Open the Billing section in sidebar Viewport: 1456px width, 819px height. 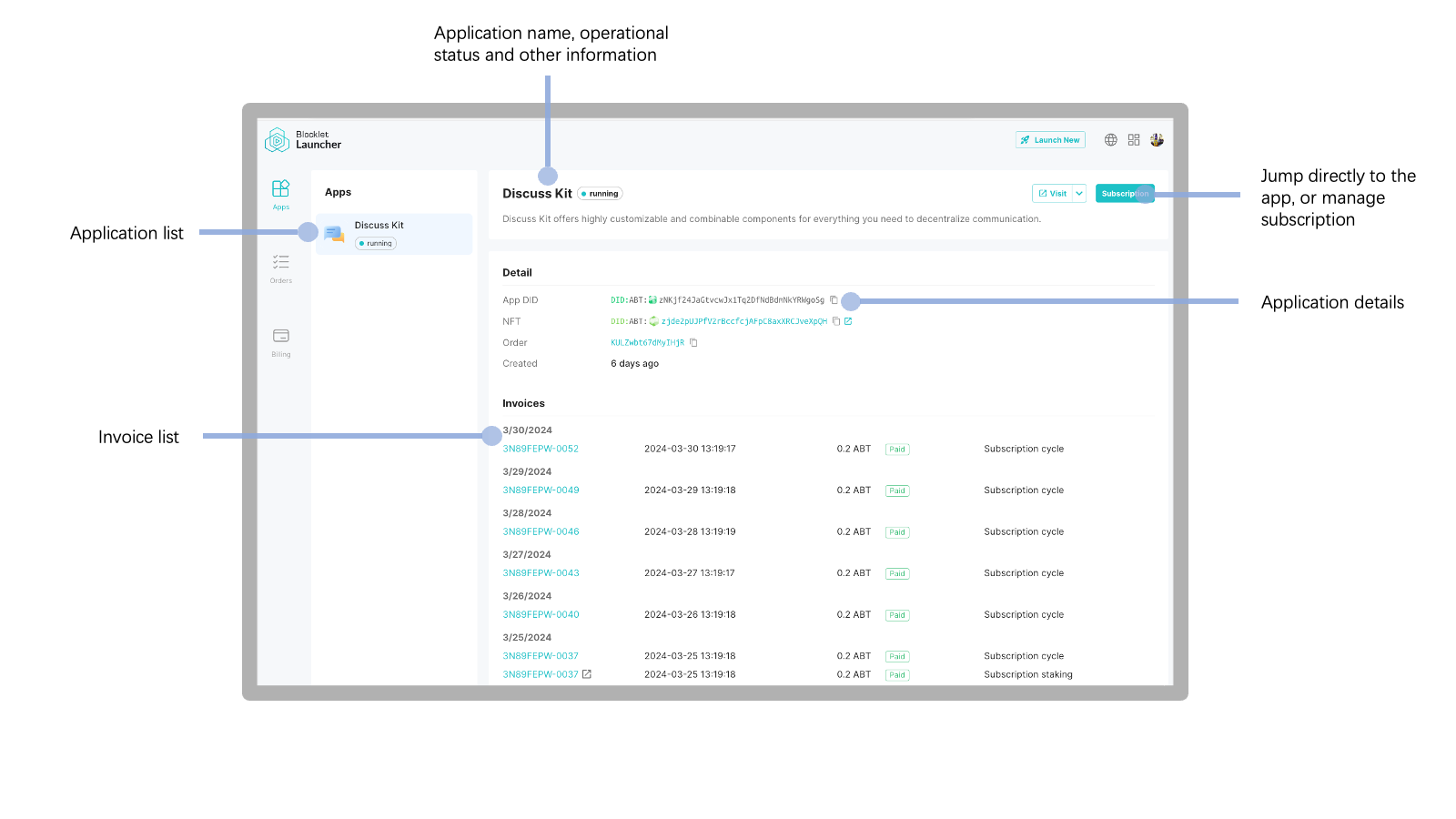point(280,340)
